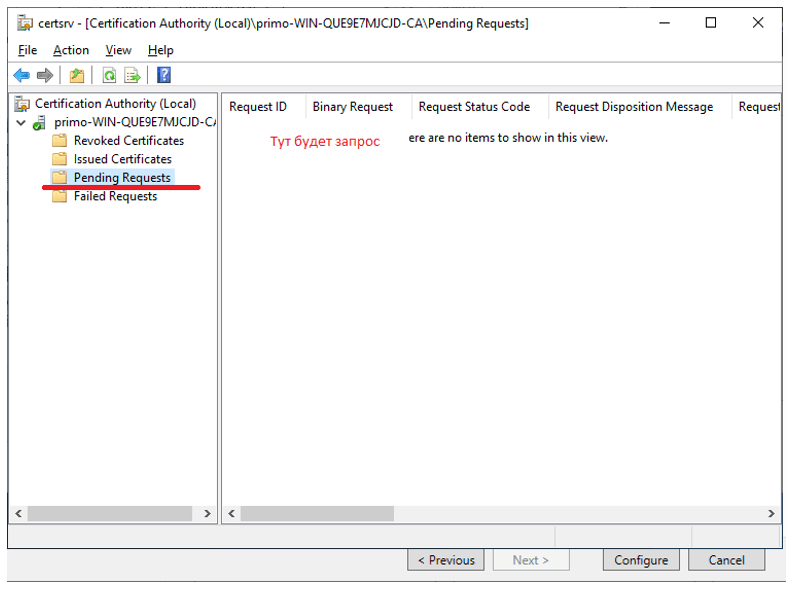Open the File menu
The height and width of the screenshot is (592, 795).
point(28,50)
